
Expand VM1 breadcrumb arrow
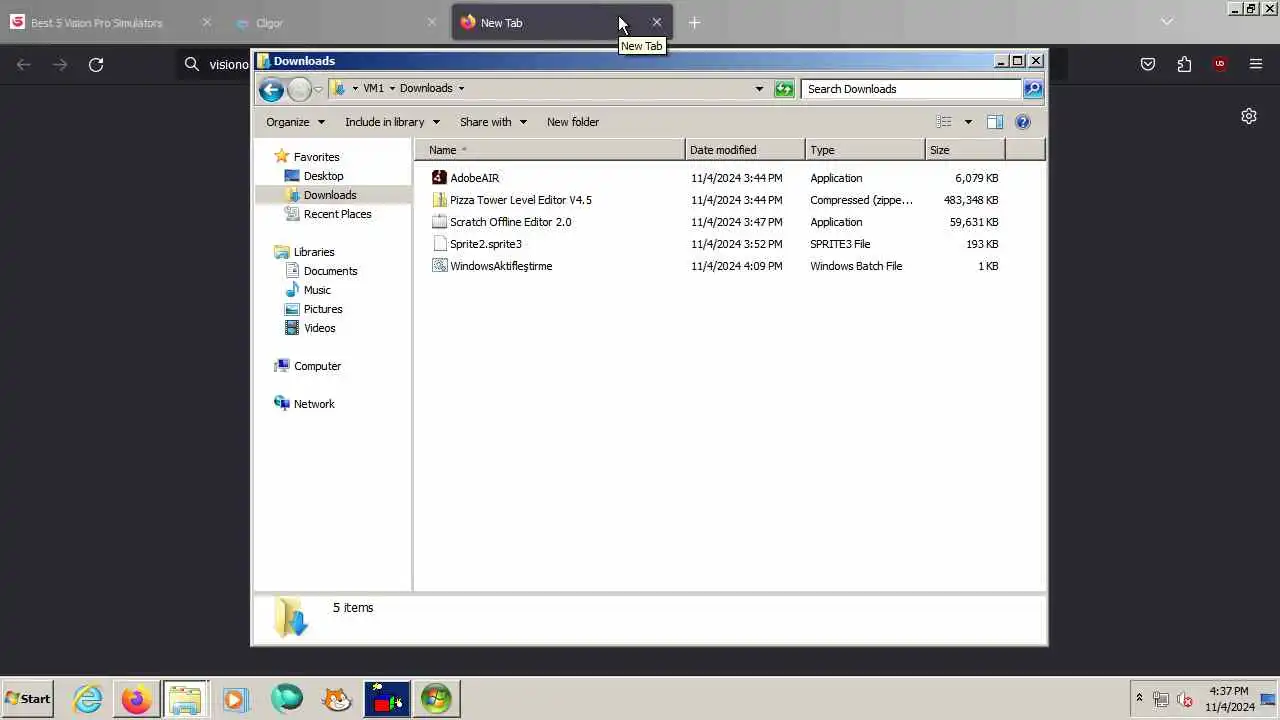392,88
